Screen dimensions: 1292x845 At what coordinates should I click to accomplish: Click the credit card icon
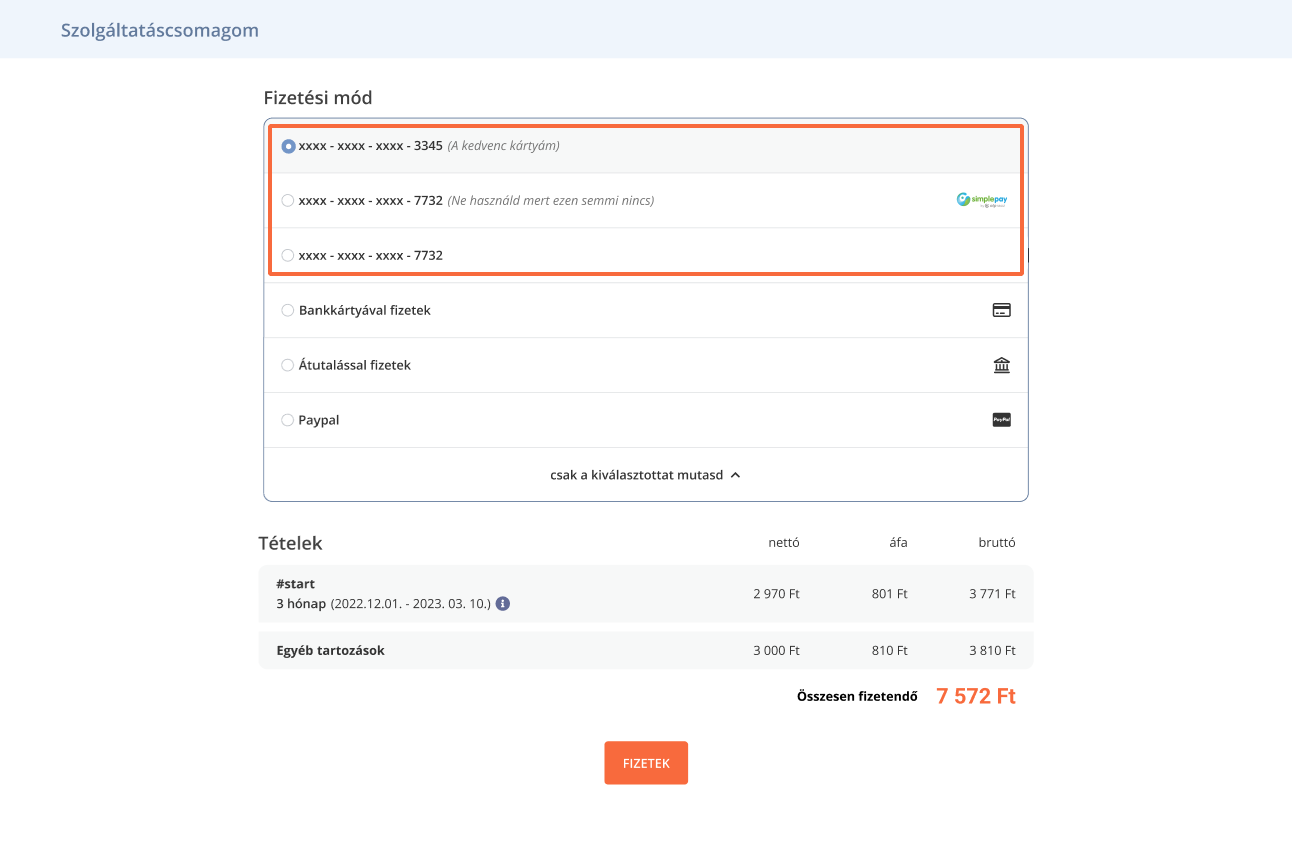(x=1001, y=310)
